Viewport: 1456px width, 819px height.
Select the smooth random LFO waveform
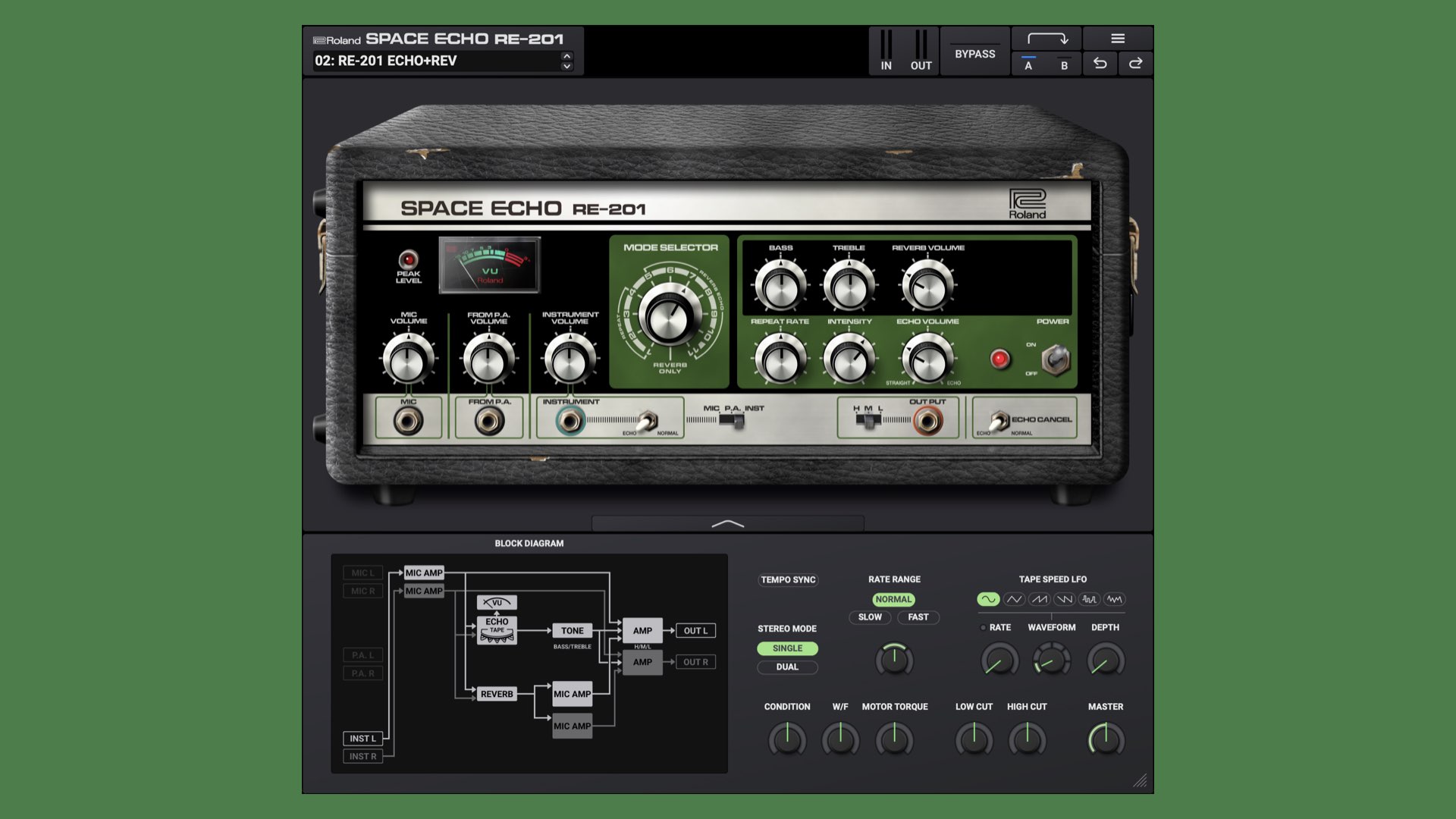(x=1114, y=599)
